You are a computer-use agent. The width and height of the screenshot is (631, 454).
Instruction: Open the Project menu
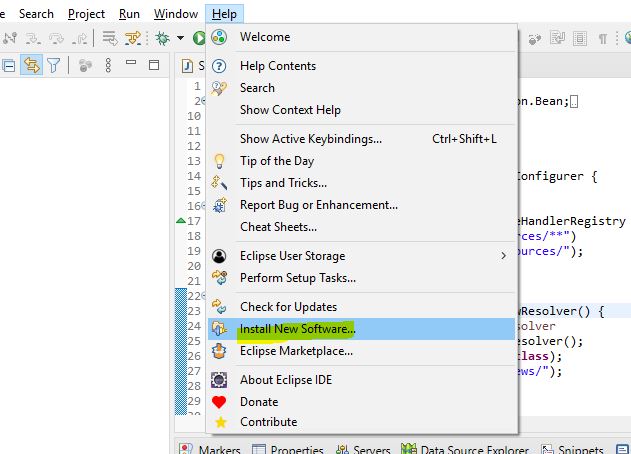pos(86,14)
